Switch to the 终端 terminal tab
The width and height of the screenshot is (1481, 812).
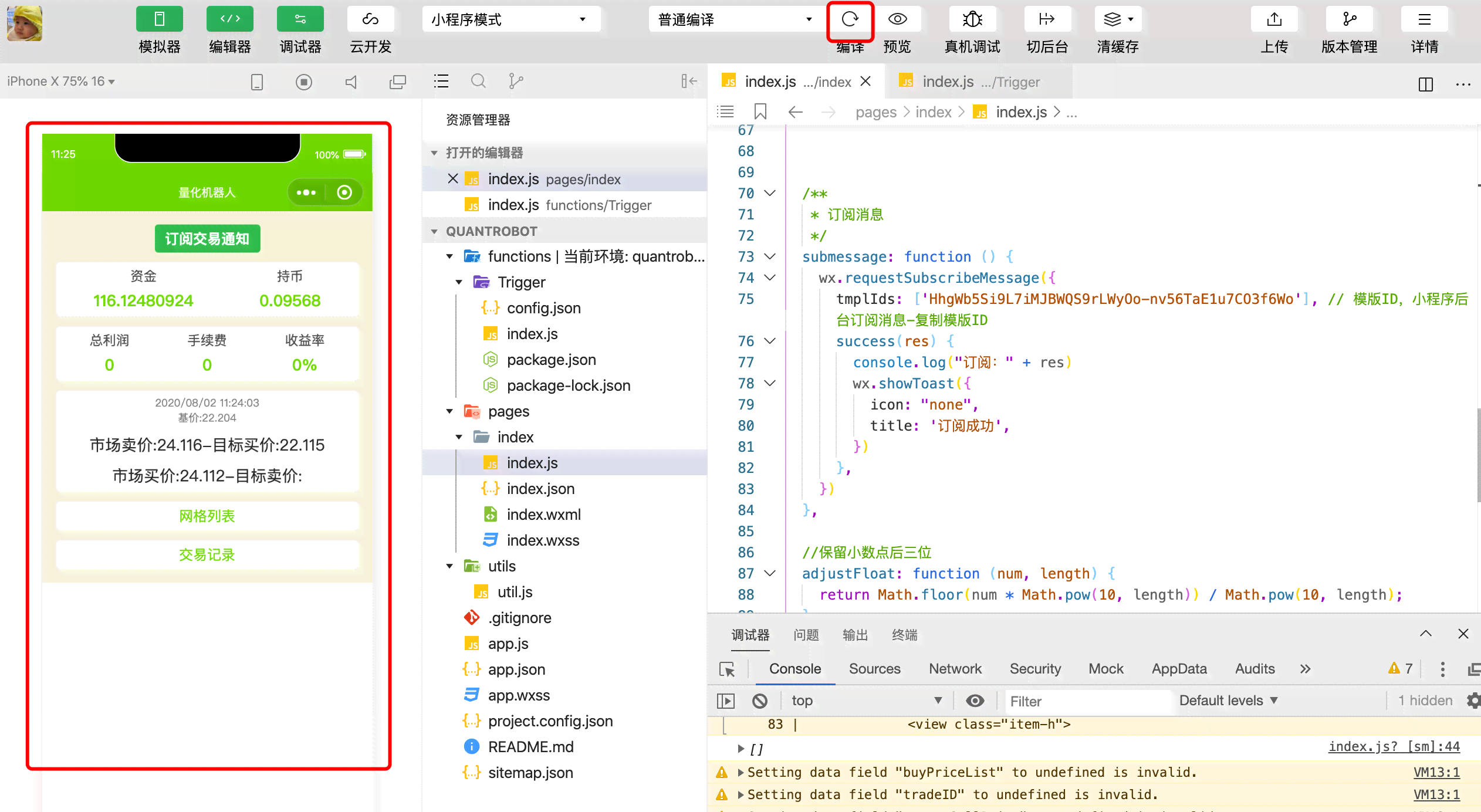pyautogui.click(x=905, y=635)
